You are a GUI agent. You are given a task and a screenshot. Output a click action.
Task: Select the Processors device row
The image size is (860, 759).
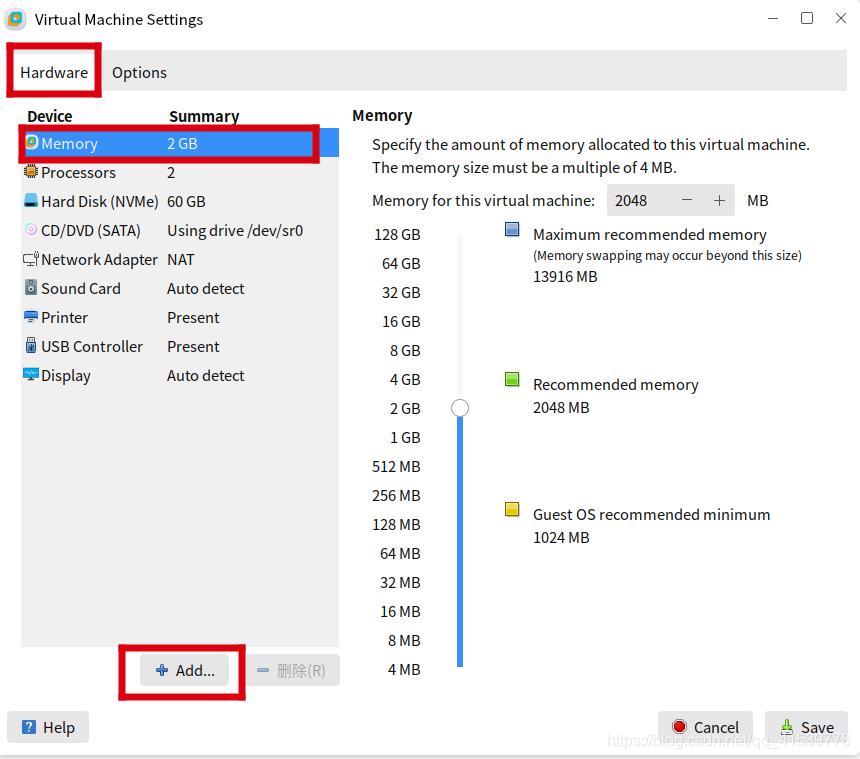point(180,172)
